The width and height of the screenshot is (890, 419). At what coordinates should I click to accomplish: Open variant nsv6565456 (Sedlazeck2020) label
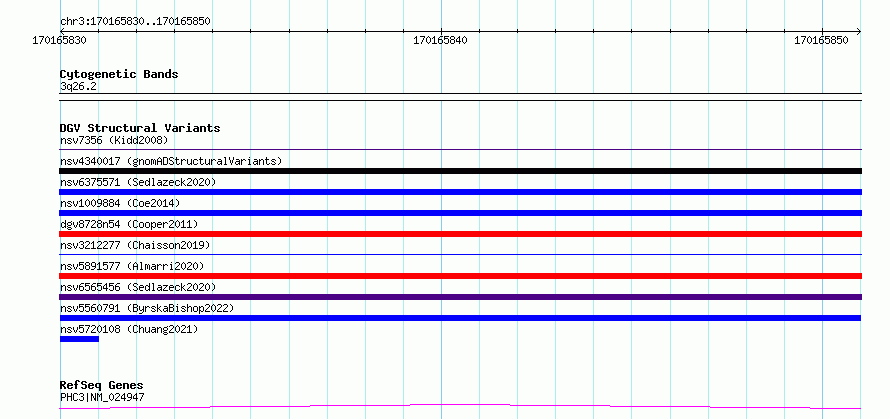click(x=138, y=287)
